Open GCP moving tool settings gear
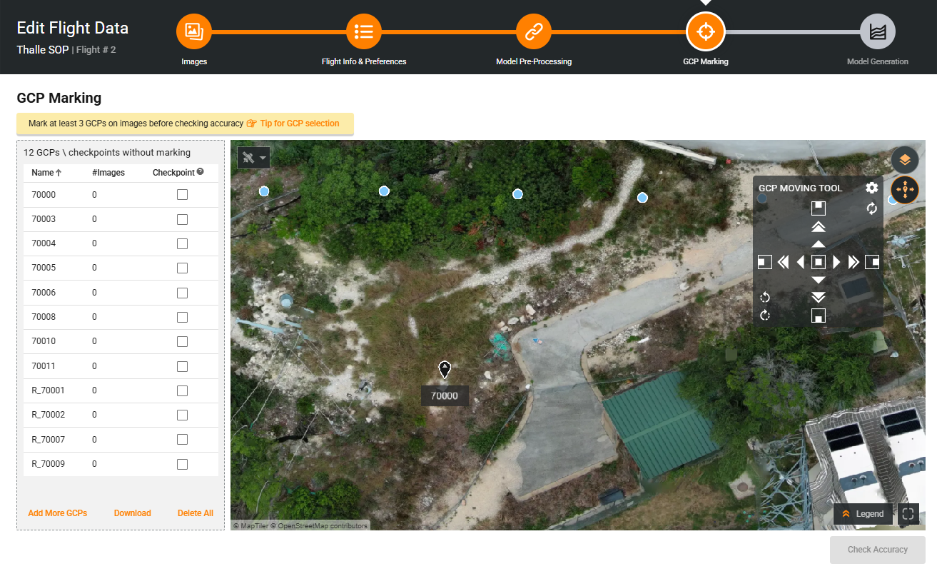This screenshot has height=570, width=937. coord(872,188)
